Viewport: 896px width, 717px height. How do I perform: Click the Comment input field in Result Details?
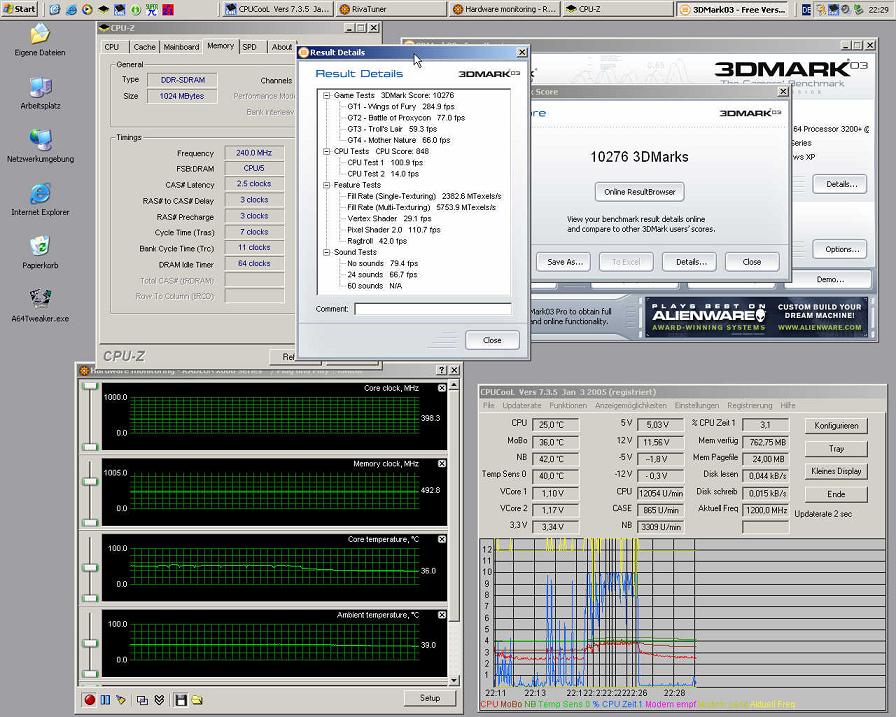433,309
